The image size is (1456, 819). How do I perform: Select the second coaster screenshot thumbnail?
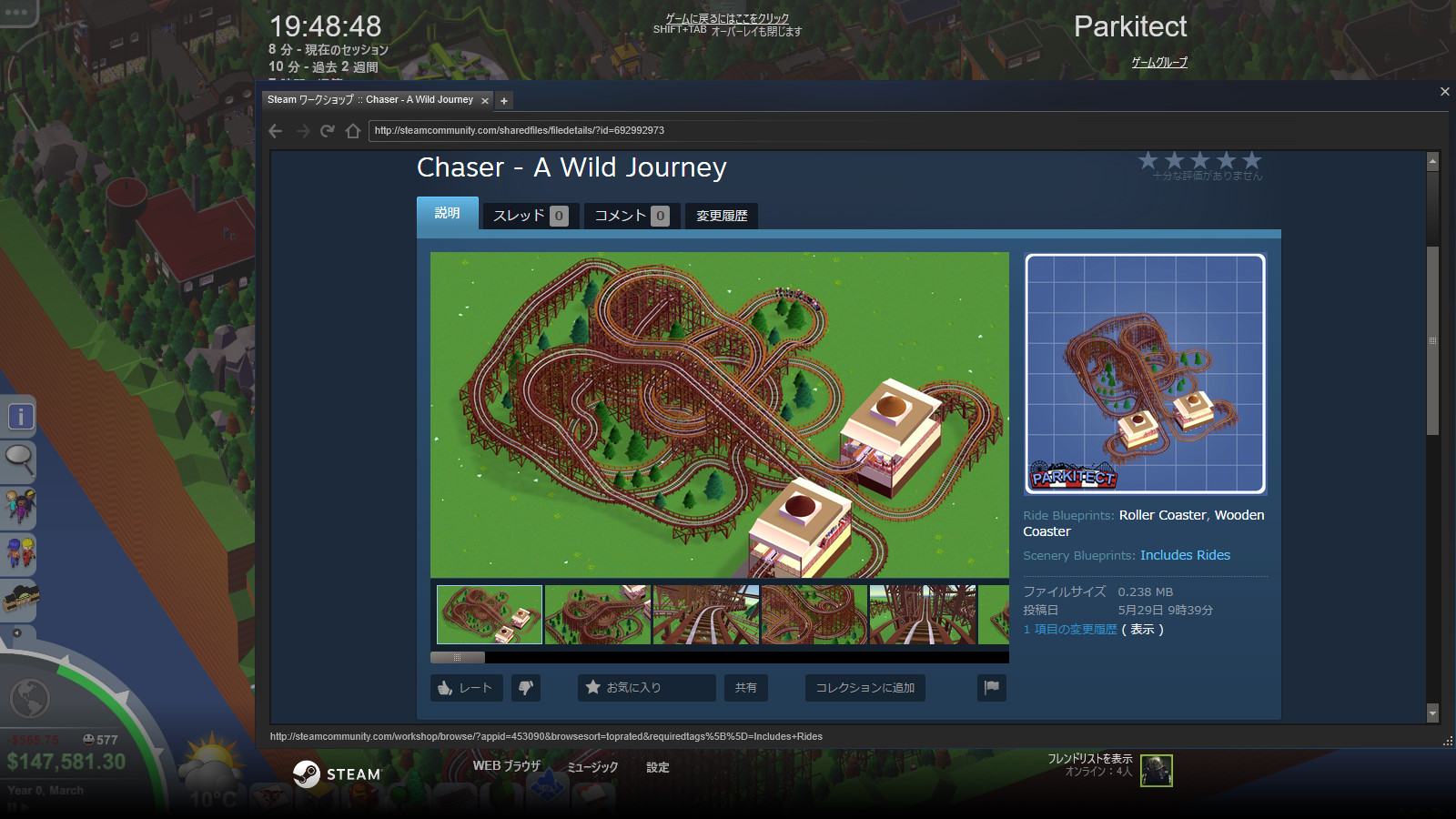pyautogui.click(x=598, y=615)
